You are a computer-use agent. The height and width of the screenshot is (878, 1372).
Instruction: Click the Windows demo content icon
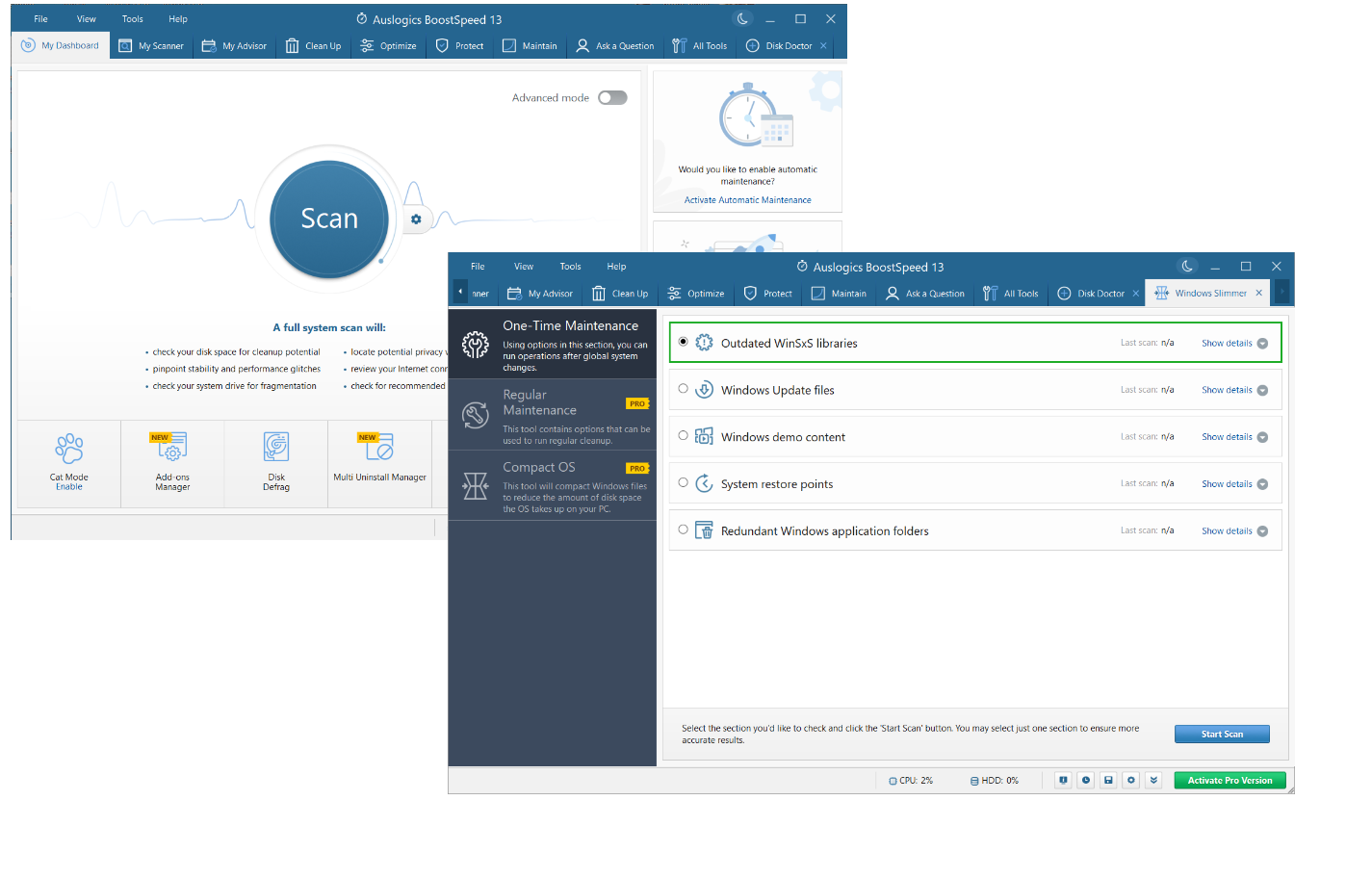tap(704, 436)
